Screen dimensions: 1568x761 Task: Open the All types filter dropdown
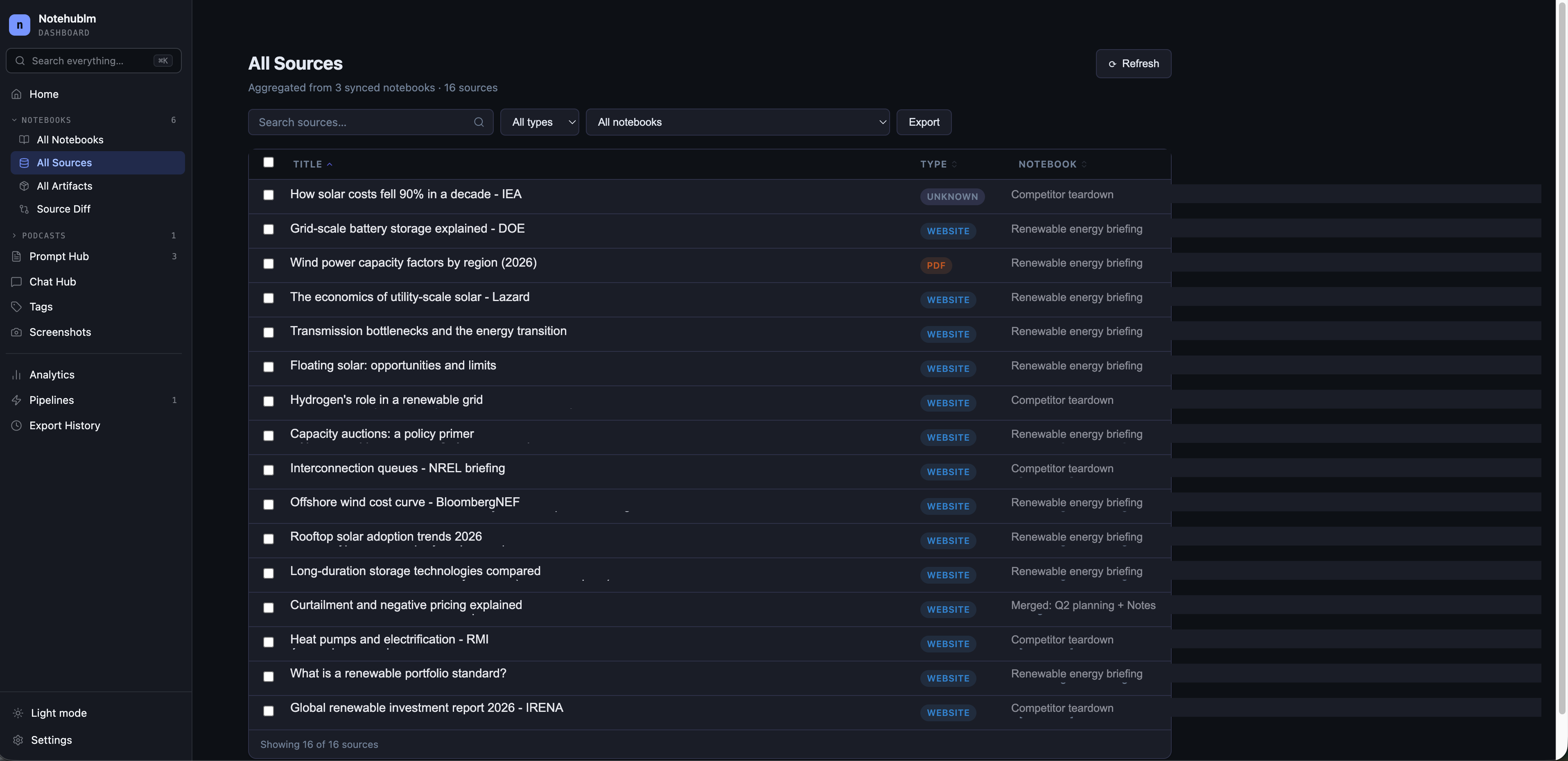pos(539,122)
